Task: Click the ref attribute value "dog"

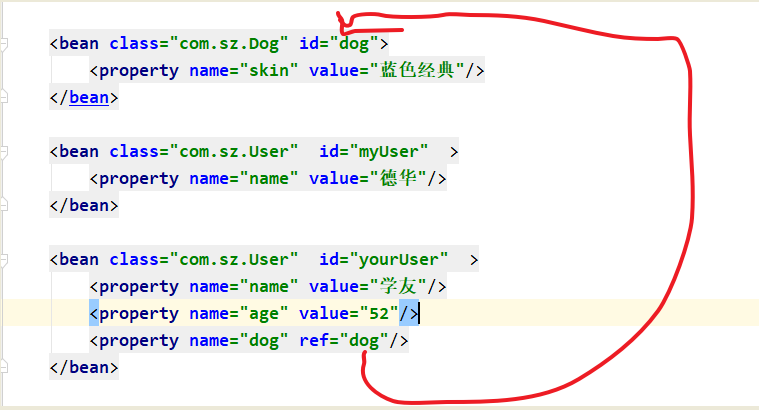Action: 364,341
